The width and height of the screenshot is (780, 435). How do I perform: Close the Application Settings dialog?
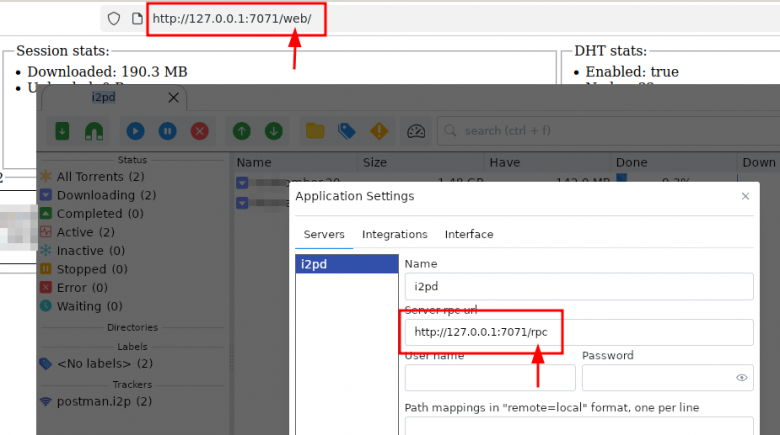(x=745, y=196)
